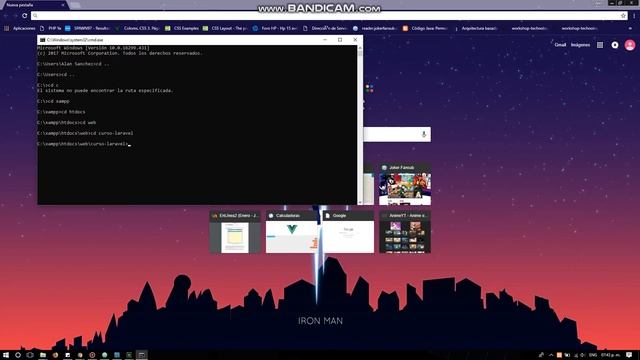Image resolution: width=640 pixels, height=360 pixels.
Task: Open Google notifications bell icon
Action: (615, 45)
